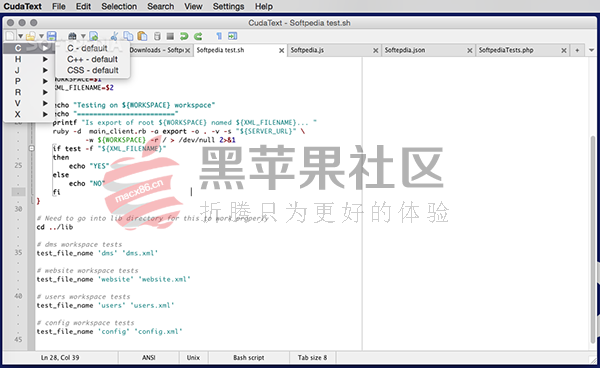This screenshot has height=368, width=600.
Task: Click line number 35 in gutter
Action: pyautogui.click(x=18, y=252)
